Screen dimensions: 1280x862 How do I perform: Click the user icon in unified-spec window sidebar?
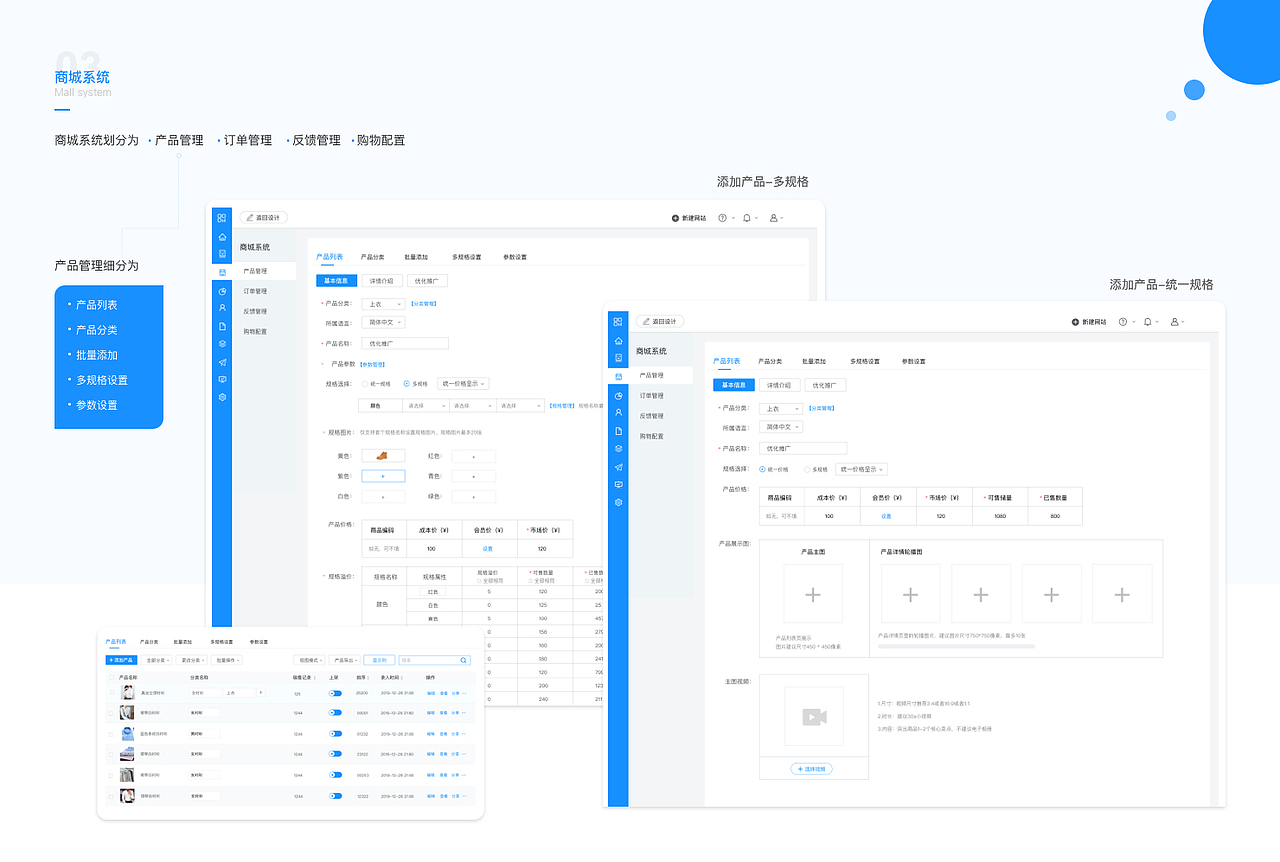[618, 412]
